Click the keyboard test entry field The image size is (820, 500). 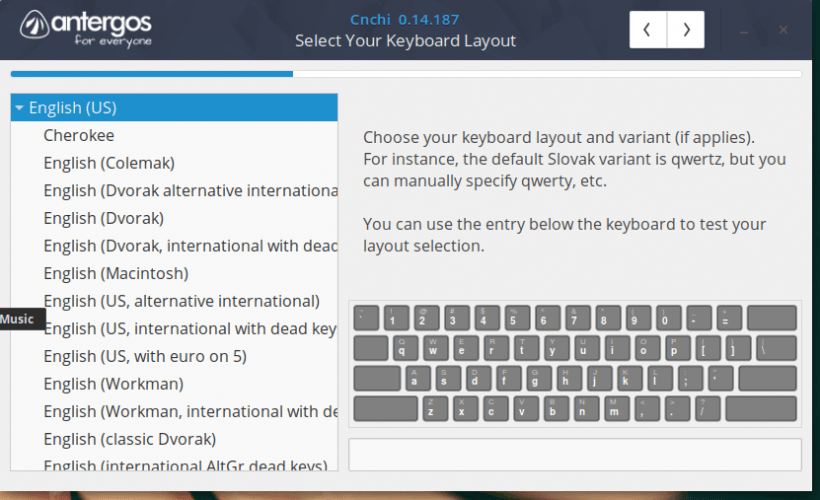(x=574, y=454)
